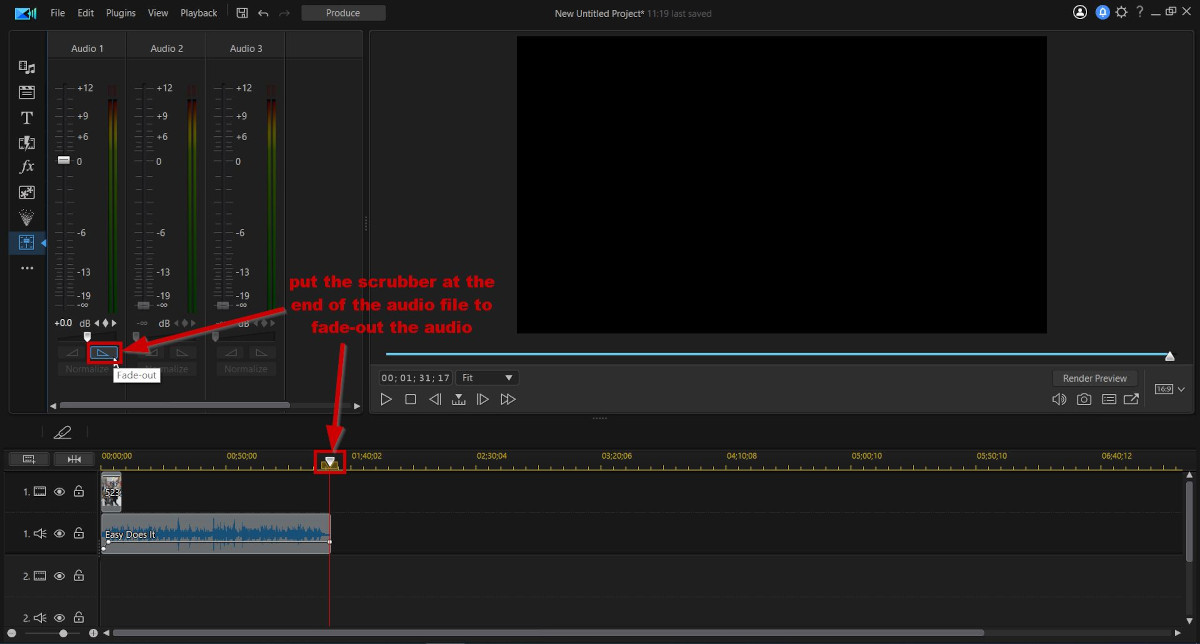Open the Media Room in the sidebar
The height and width of the screenshot is (644, 1200).
point(27,68)
